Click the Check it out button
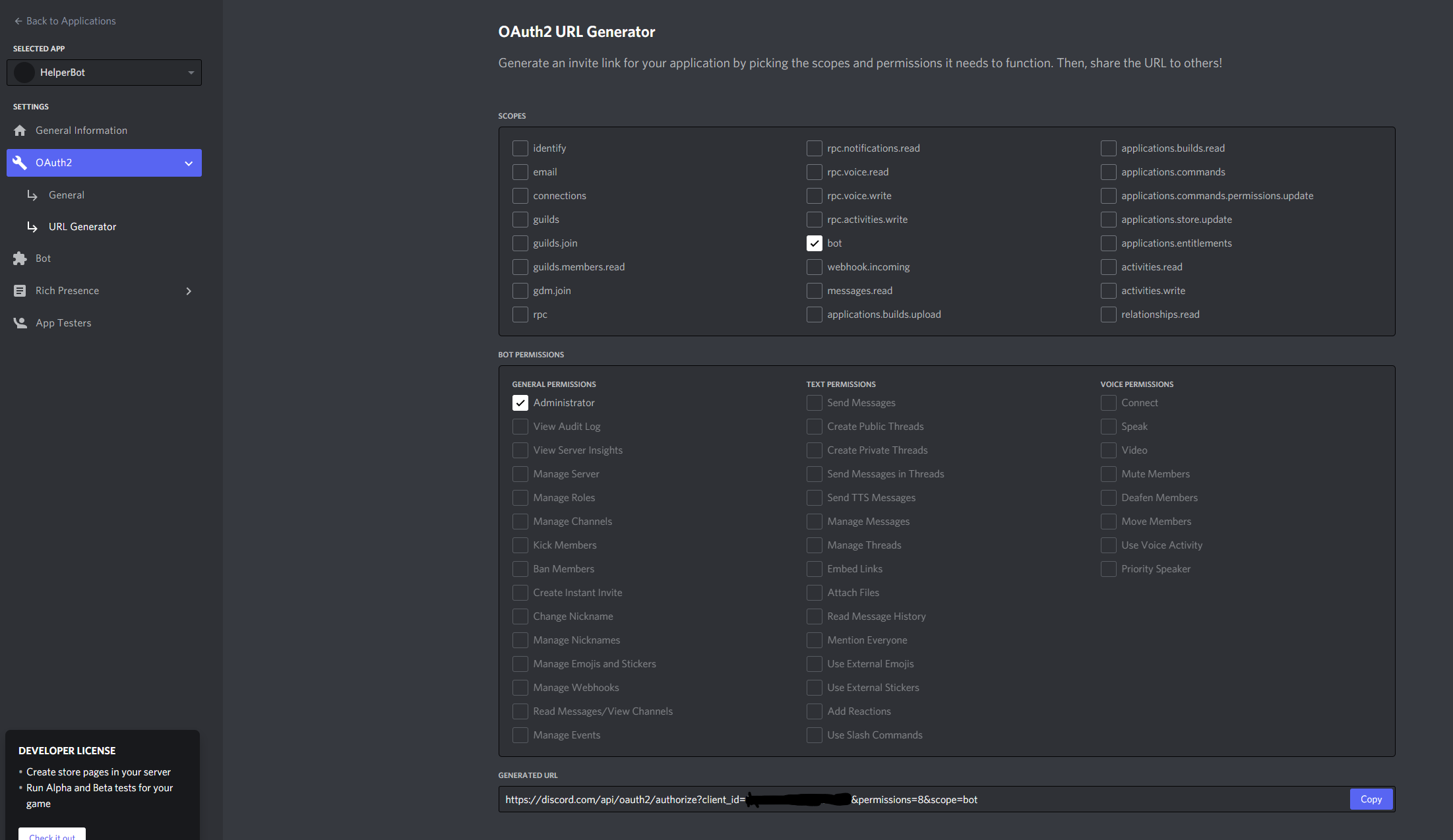Image resolution: width=1453 pixels, height=840 pixels. click(x=51, y=836)
